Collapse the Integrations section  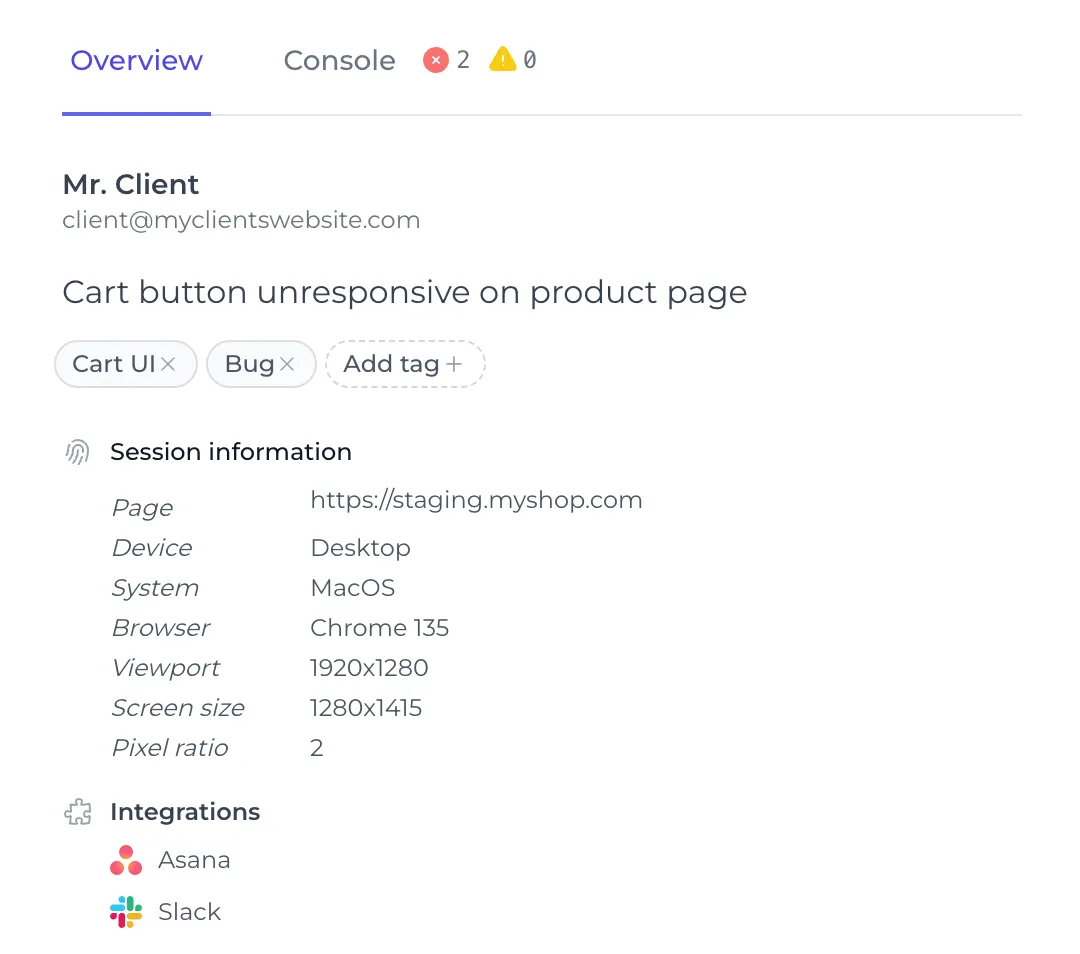[x=185, y=811]
